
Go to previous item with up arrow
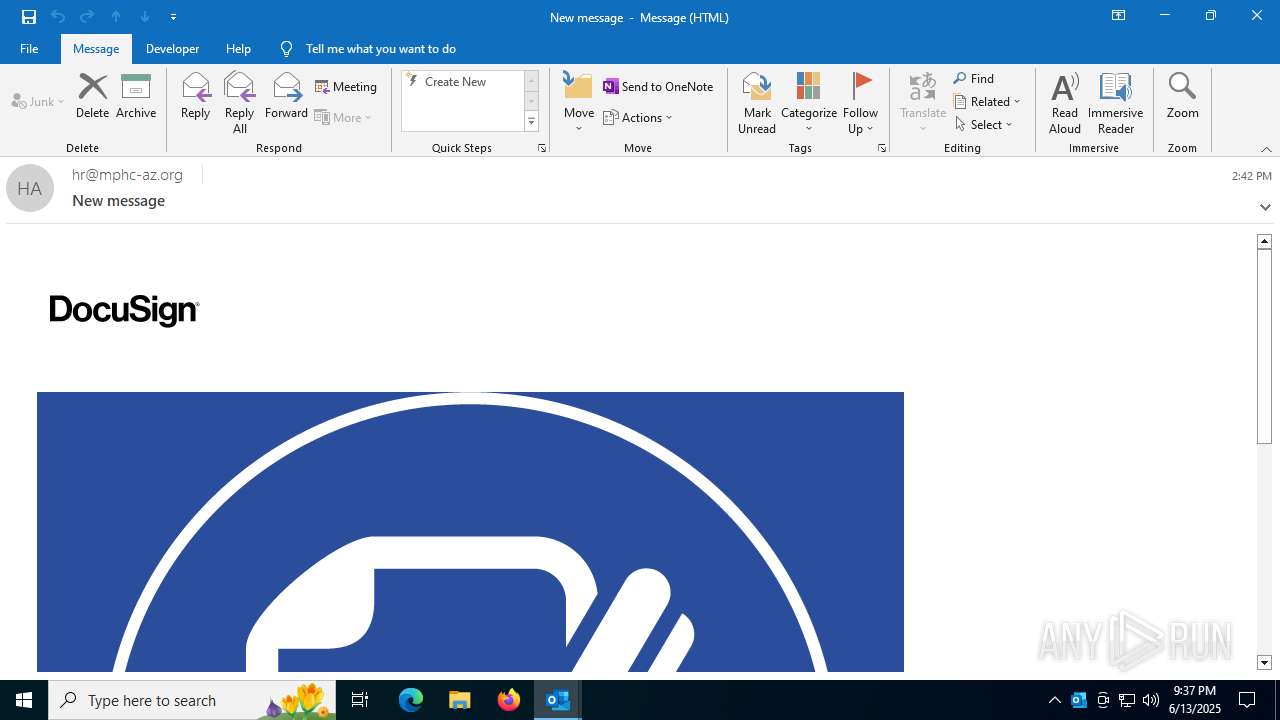116,17
